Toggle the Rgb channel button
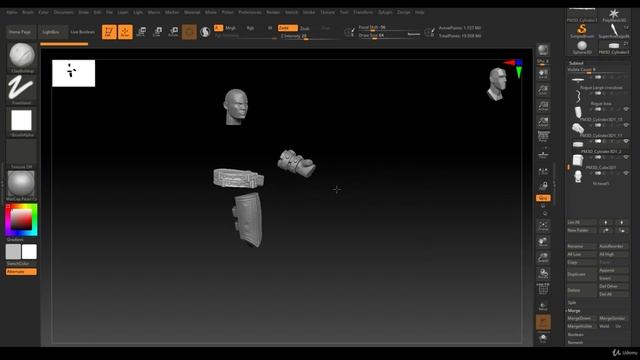The image size is (640, 360). tap(250, 28)
